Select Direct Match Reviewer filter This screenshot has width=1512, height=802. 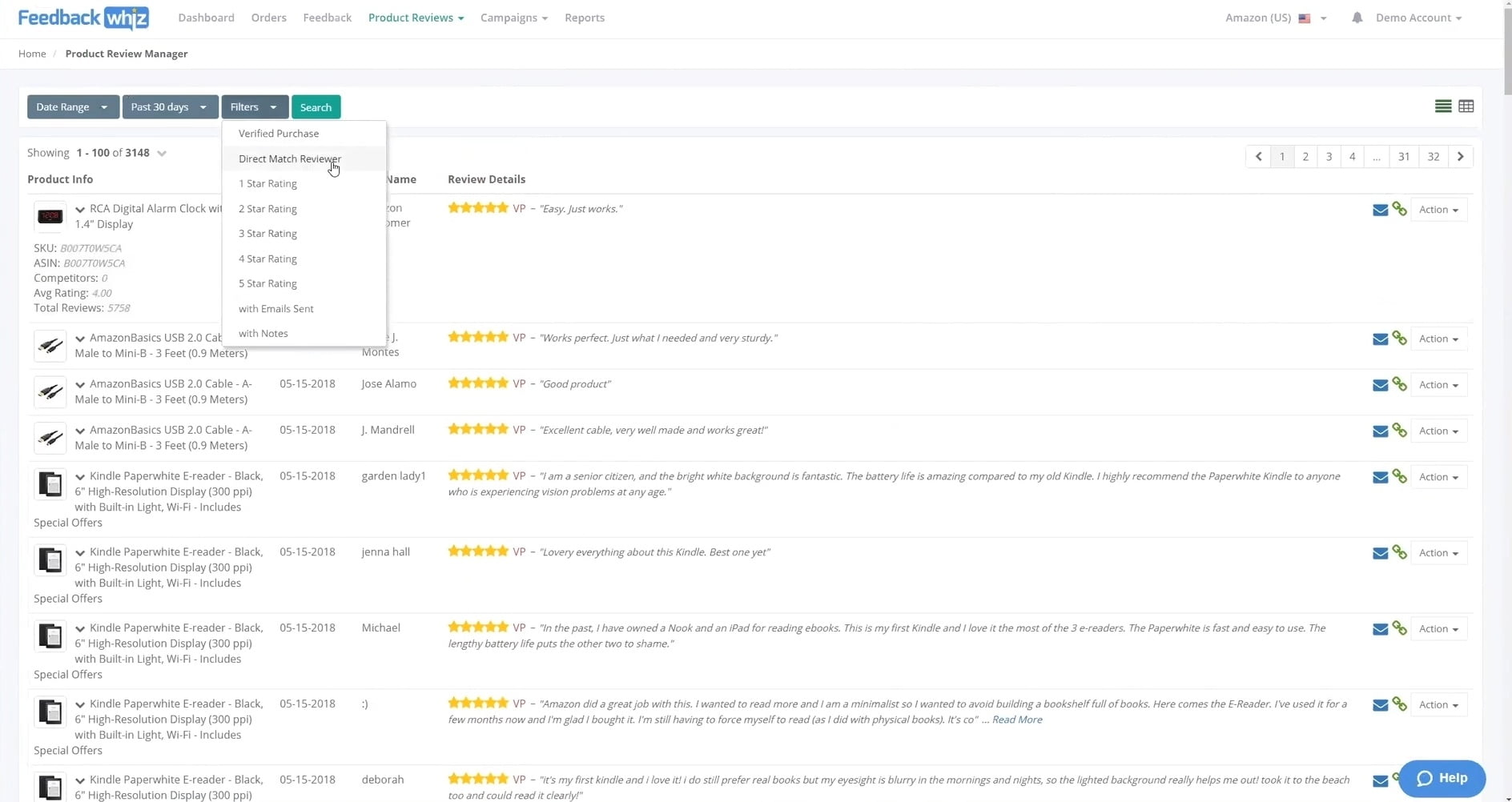(304, 158)
